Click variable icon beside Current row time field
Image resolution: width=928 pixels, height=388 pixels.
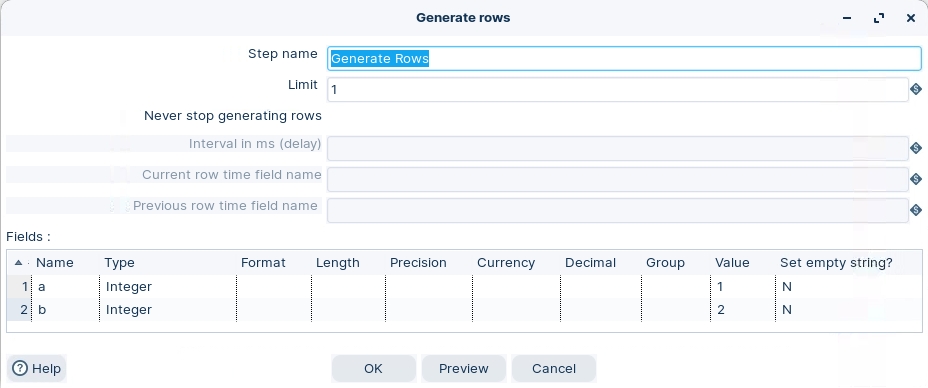coord(916,179)
